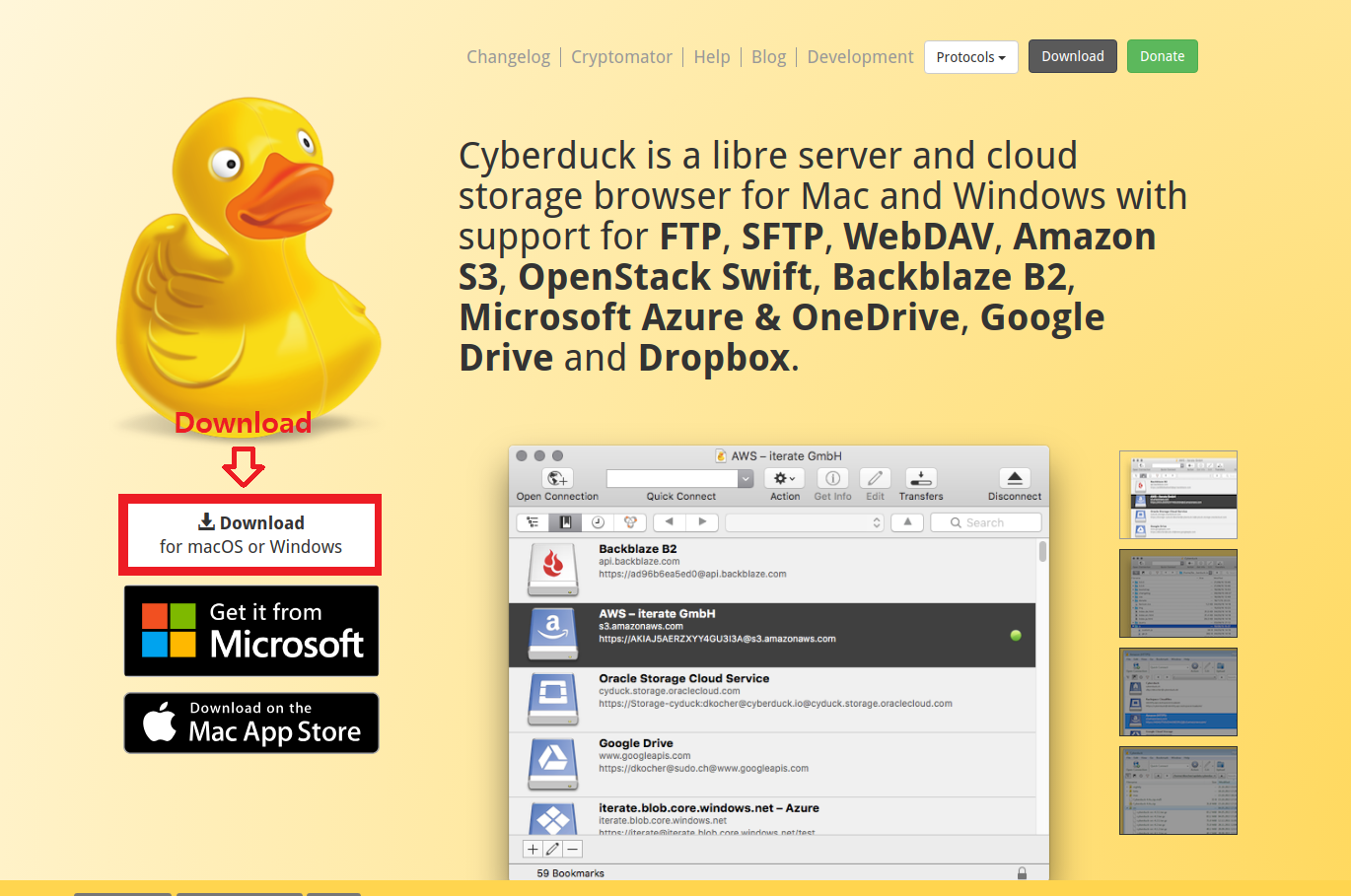The height and width of the screenshot is (896, 1351).
Task: Select the second screenshot thumbnail
Action: pos(1177,593)
